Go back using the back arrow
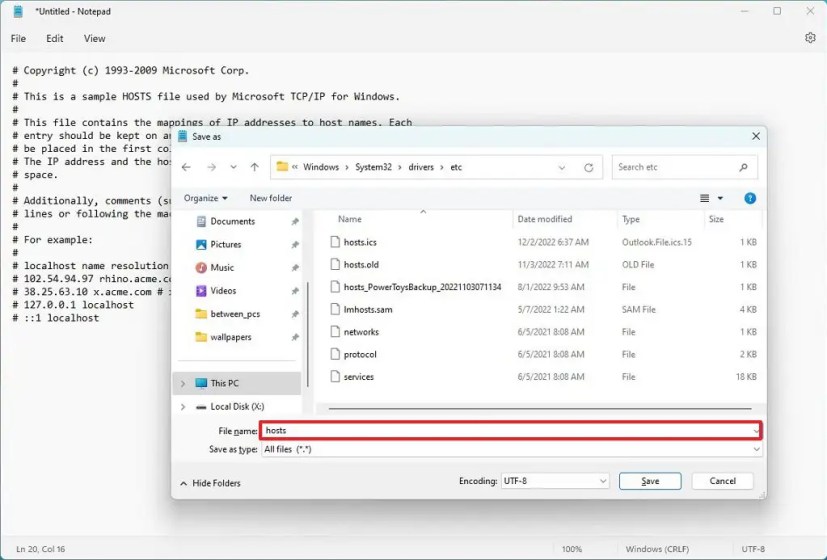Viewport: 827px width, 560px height. point(186,167)
